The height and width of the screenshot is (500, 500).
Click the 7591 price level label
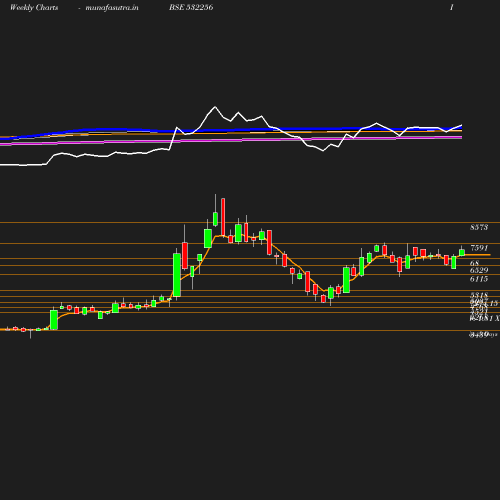click(479, 248)
